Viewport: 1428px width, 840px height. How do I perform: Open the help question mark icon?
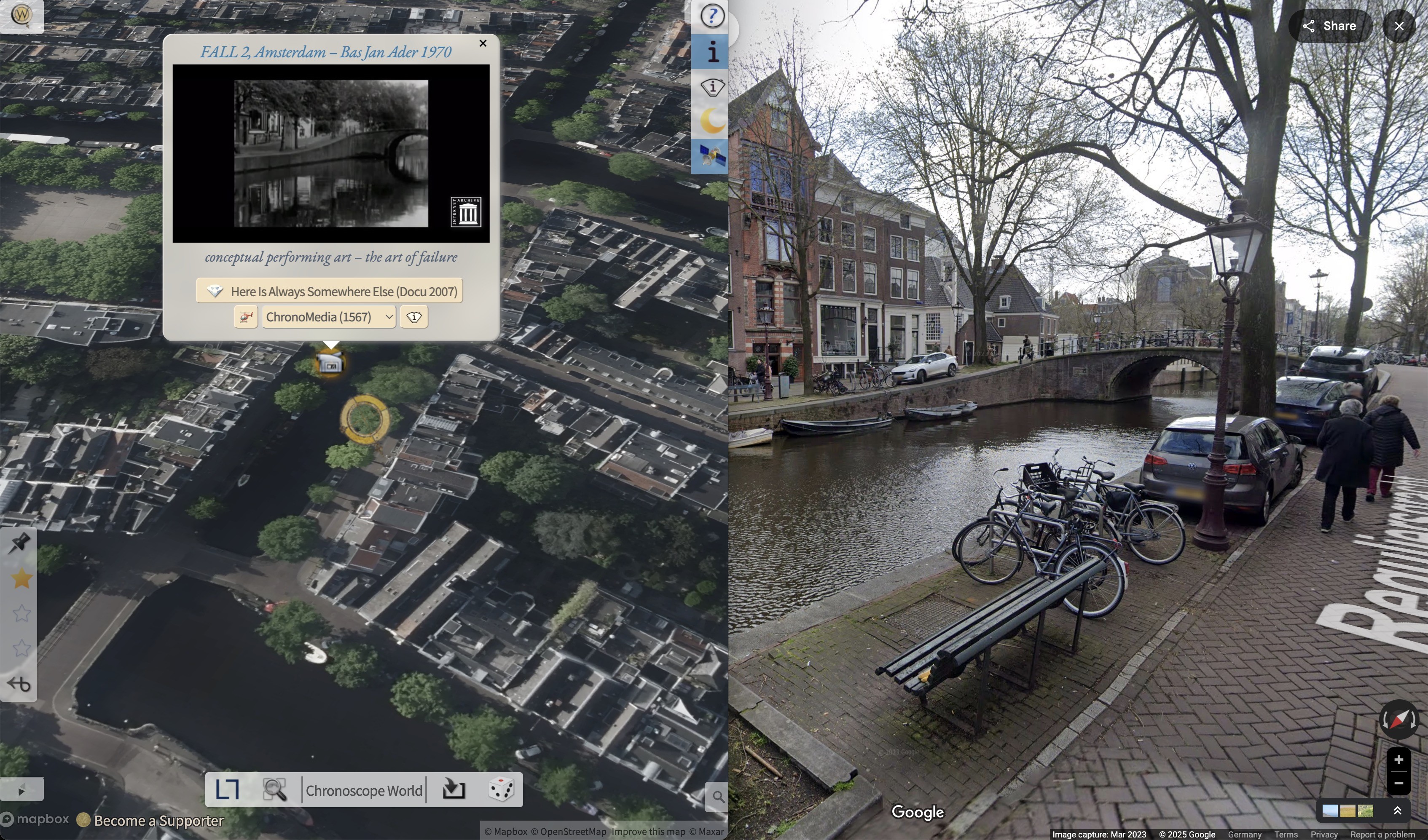click(x=712, y=16)
